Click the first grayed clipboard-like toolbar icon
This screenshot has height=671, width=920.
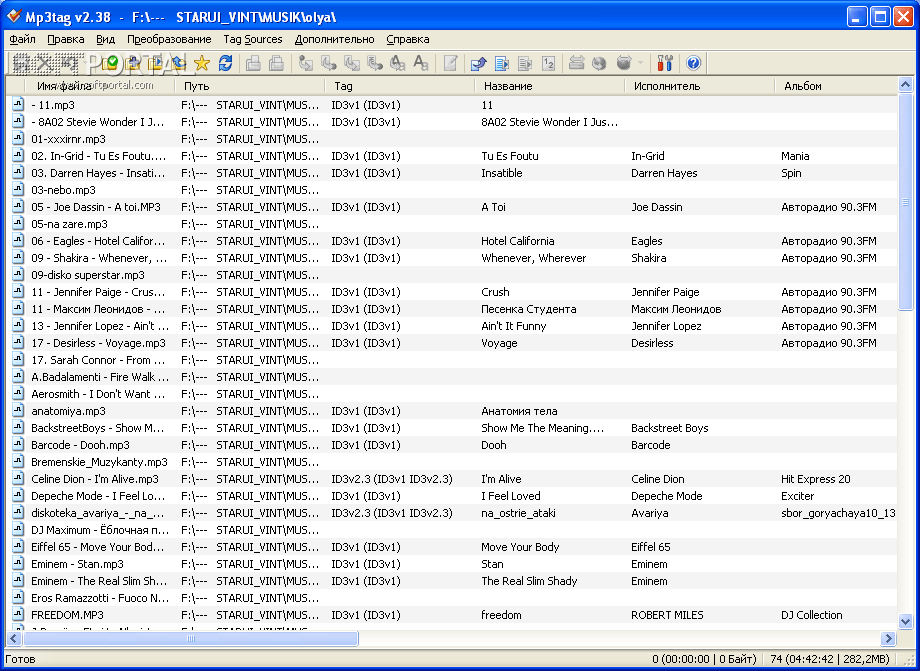pyautogui.click(x=253, y=63)
